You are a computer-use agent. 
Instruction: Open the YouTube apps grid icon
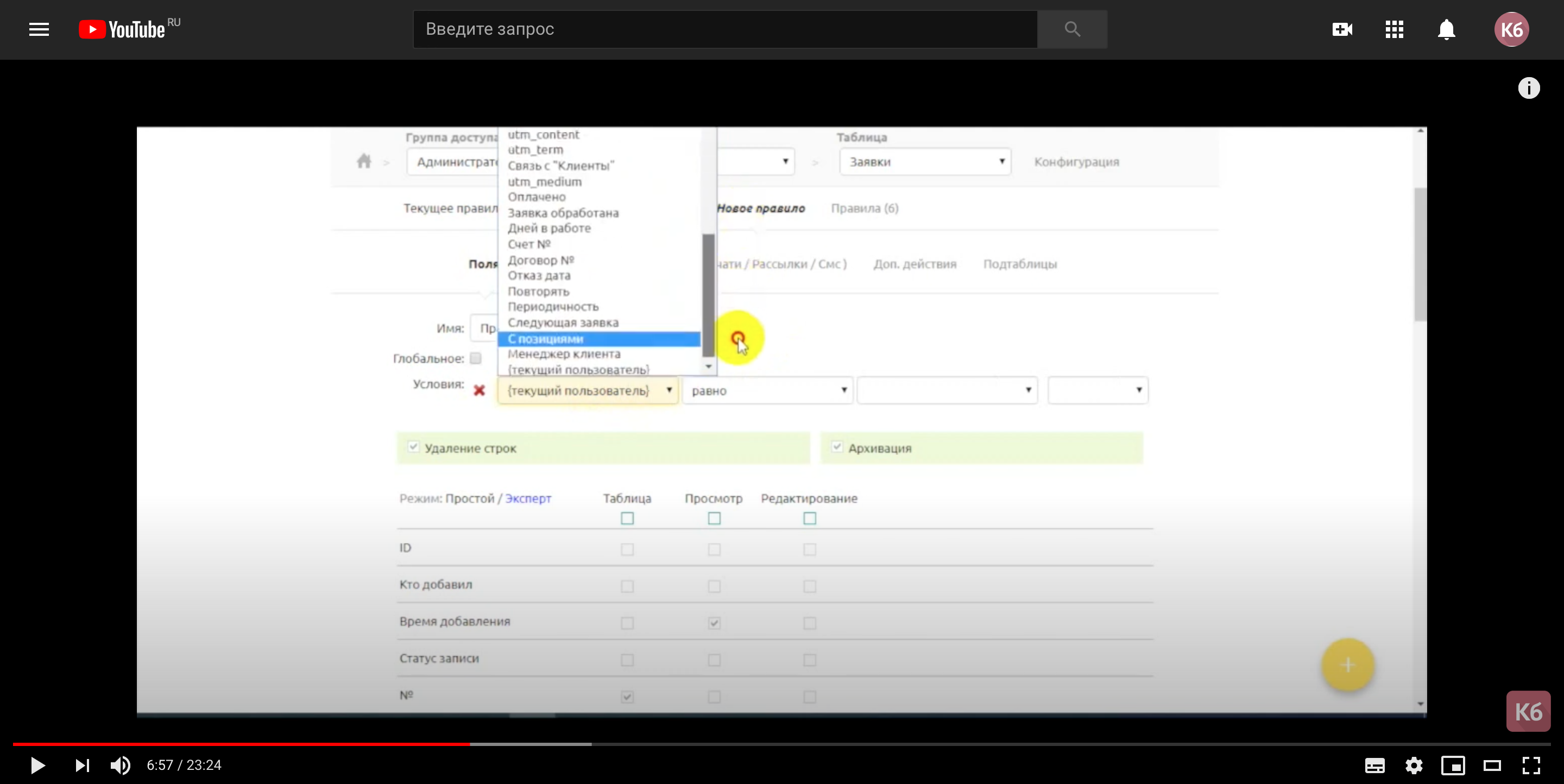click(1394, 29)
